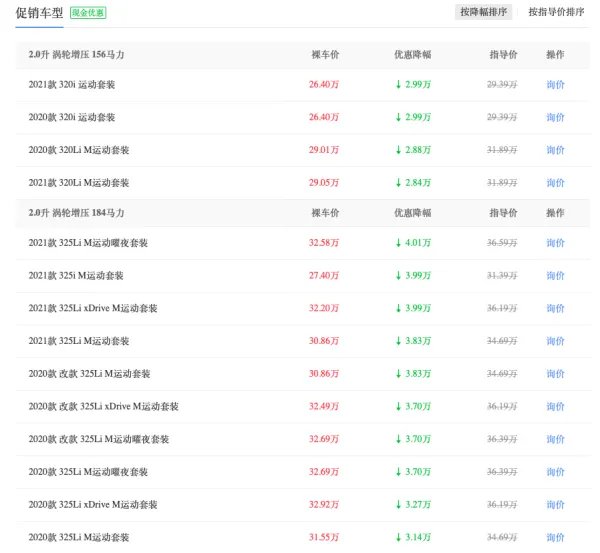Image resolution: width=600 pixels, height=553 pixels.
Task: Select model name 2020款 325Li xDrive M运动套装
Action: [x=93, y=504]
